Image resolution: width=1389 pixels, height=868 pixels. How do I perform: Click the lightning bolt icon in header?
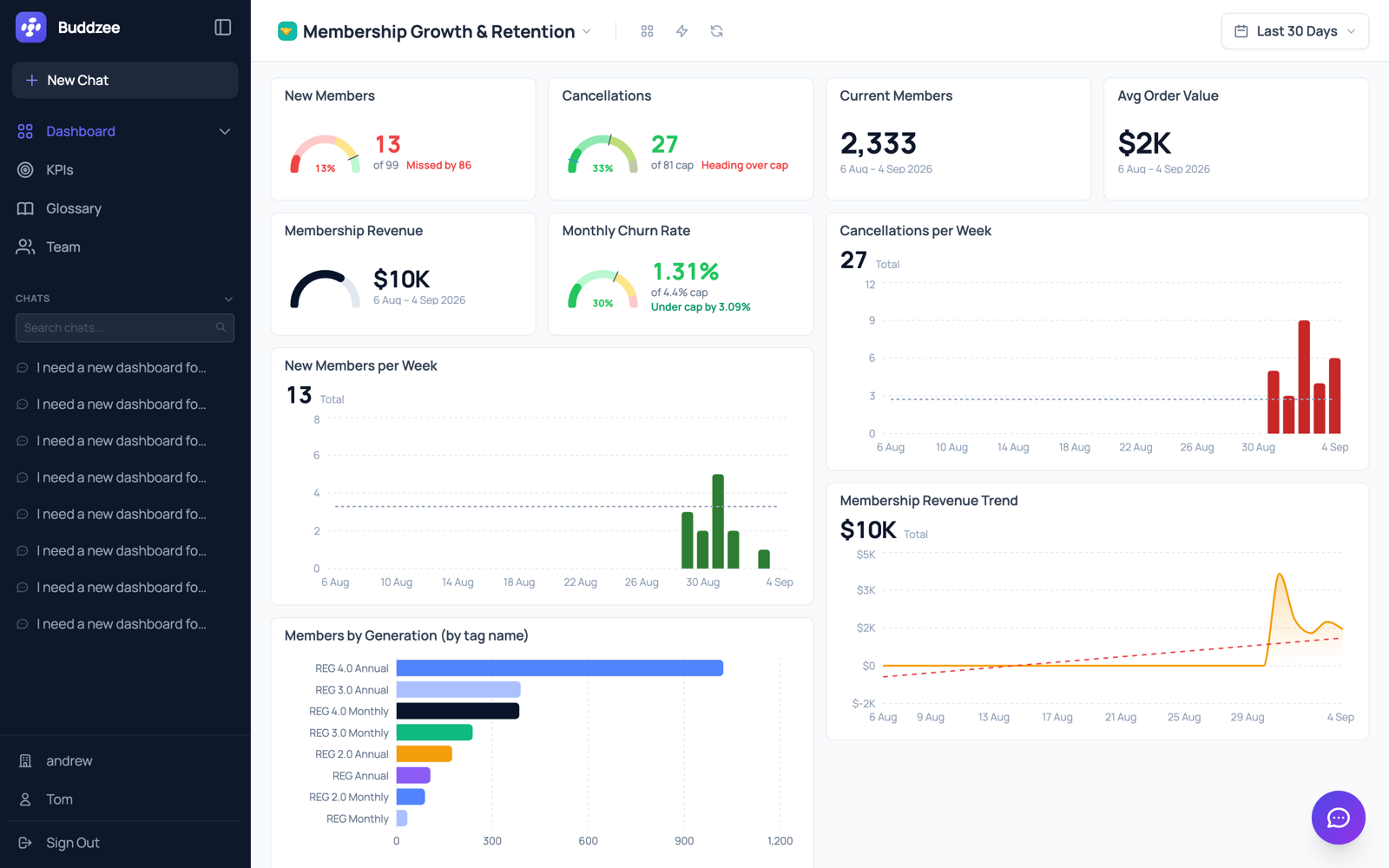tap(682, 31)
